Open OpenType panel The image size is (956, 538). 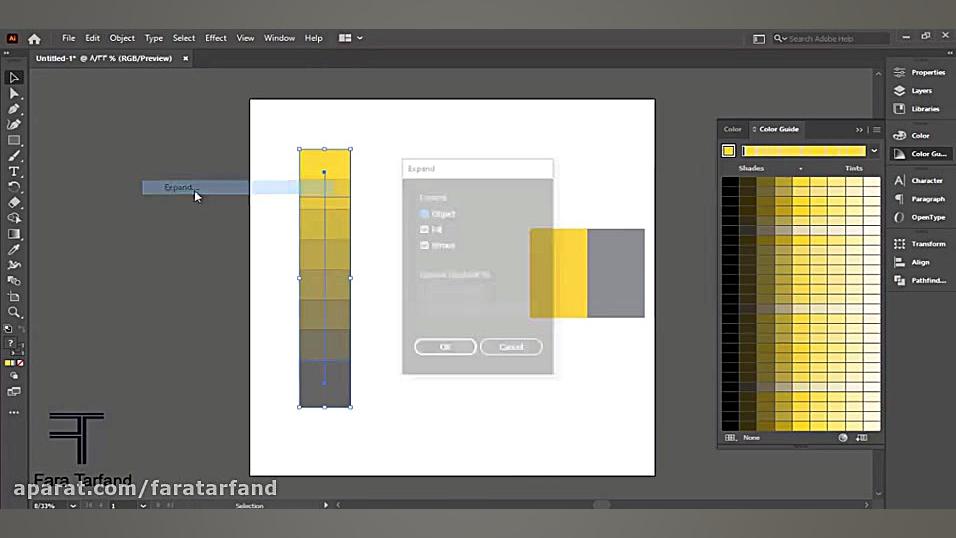[x=919, y=217]
